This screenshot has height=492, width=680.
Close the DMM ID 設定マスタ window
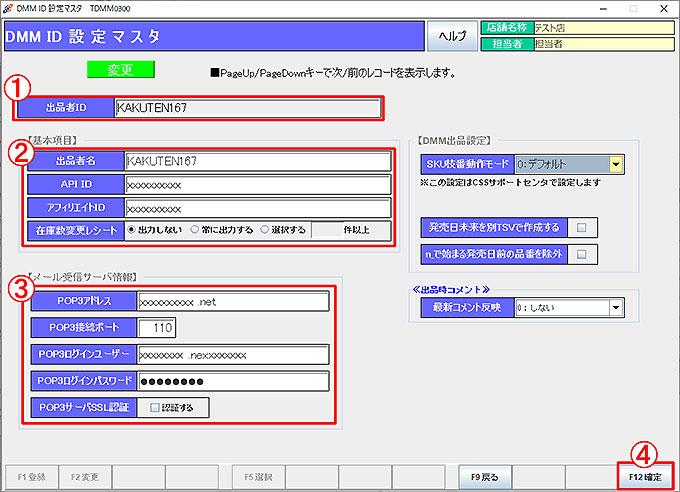click(664, 9)
